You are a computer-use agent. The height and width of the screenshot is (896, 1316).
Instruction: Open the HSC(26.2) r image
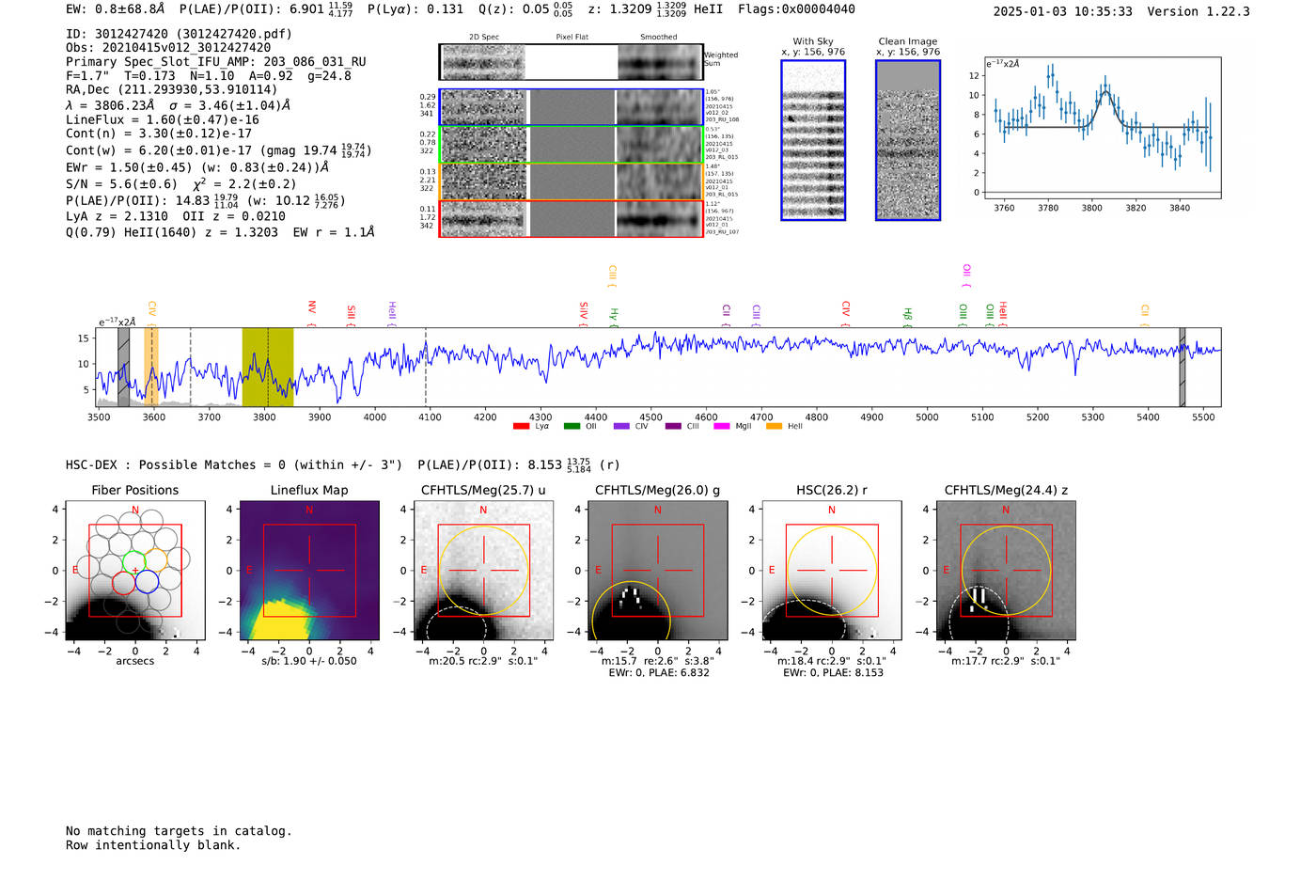click(x=832, y=571)
